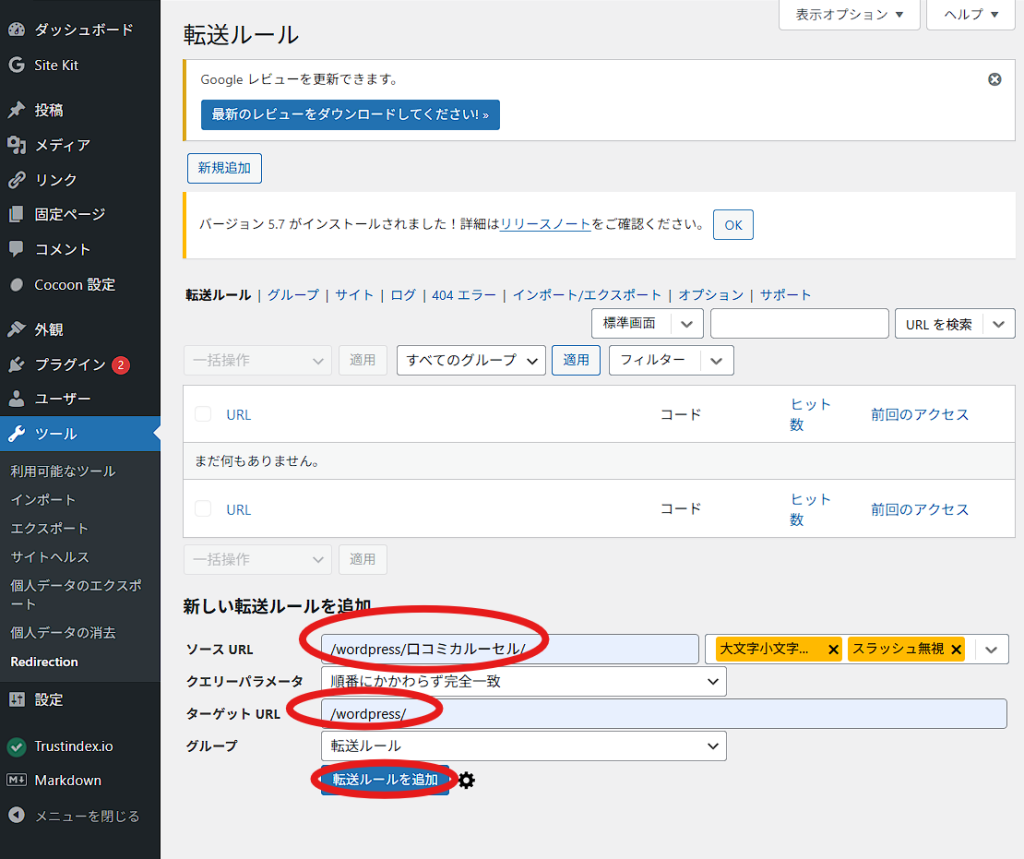The image size is (1024, 859).
Task: Switch to the グループ tab
Action: tap(293, 295)
